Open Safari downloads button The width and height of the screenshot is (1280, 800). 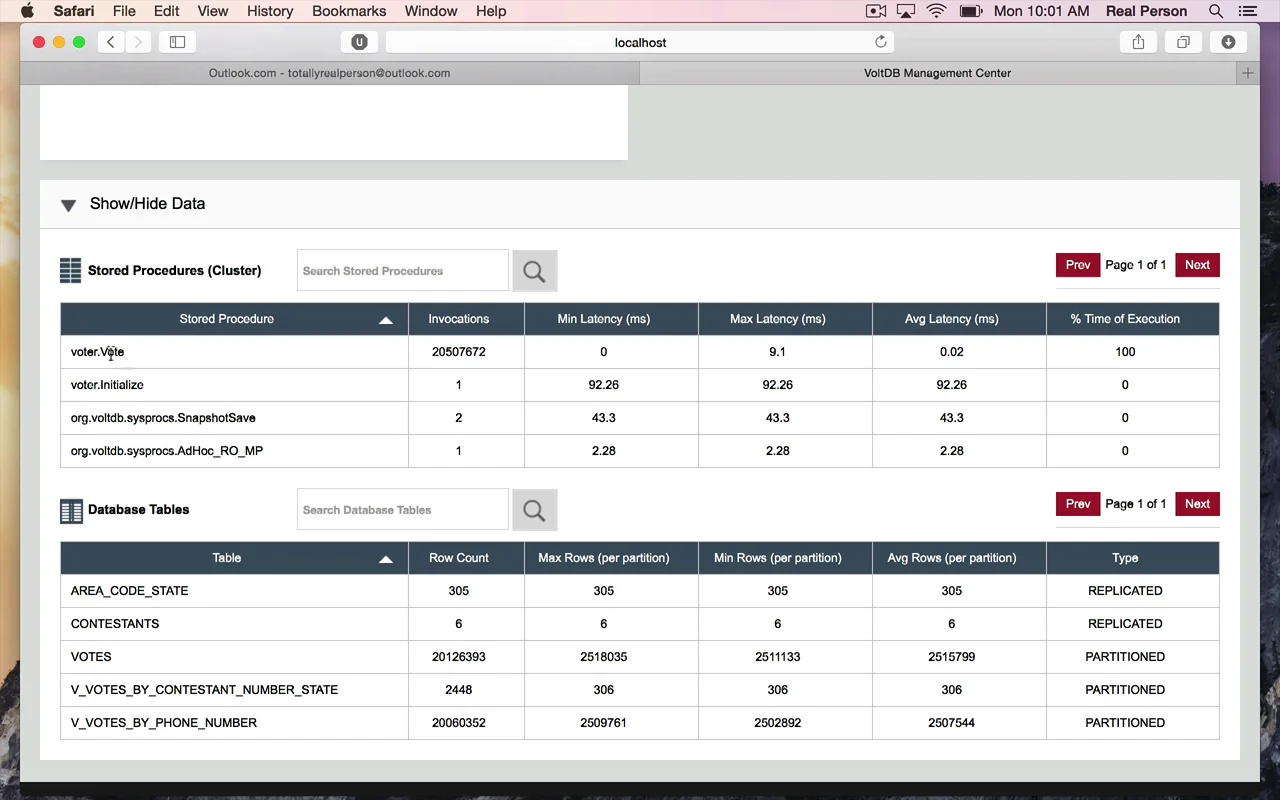1228,42
